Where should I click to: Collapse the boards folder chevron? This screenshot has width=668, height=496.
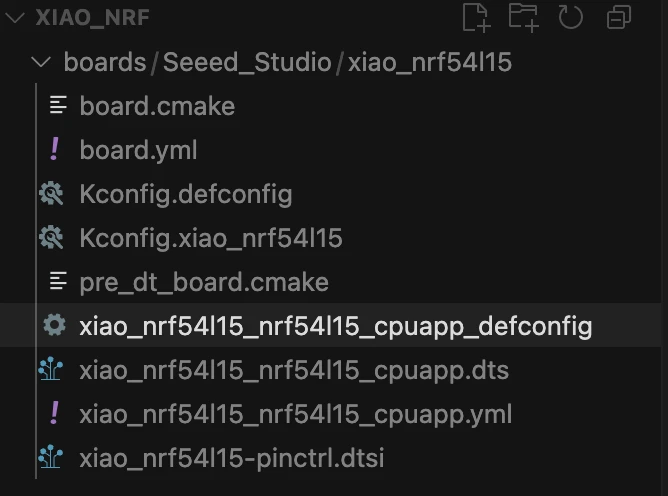click(41, 62)
